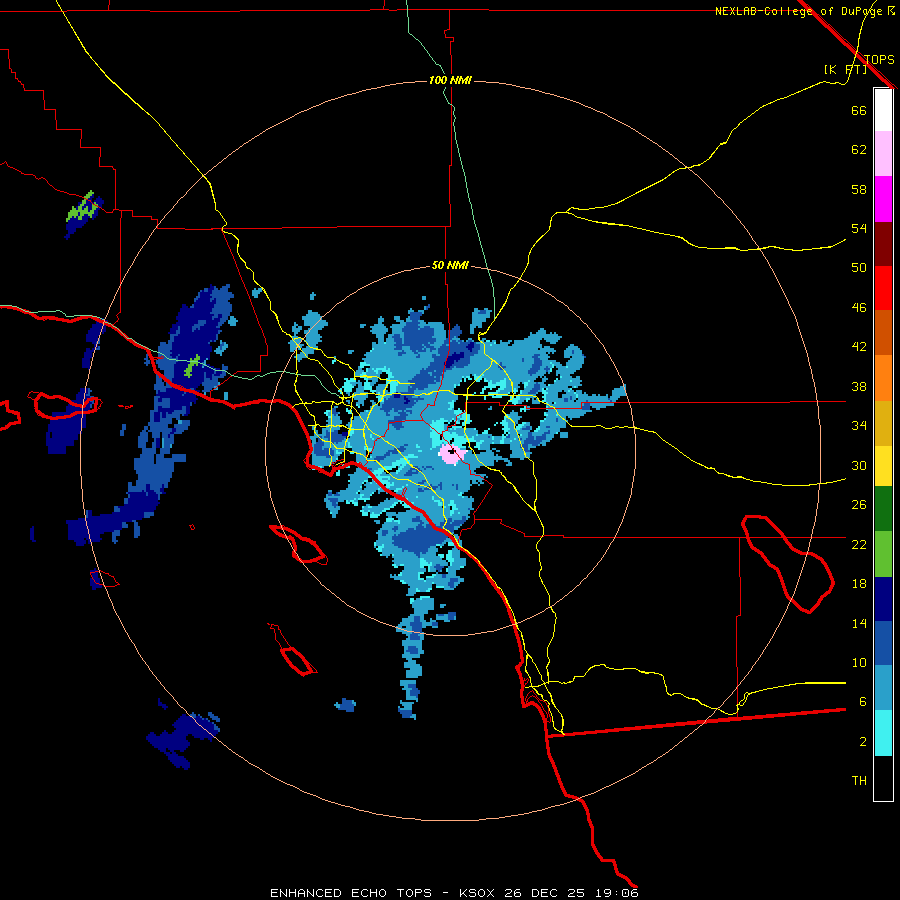Click the '50 NMI' range ring label

[450, 265]
